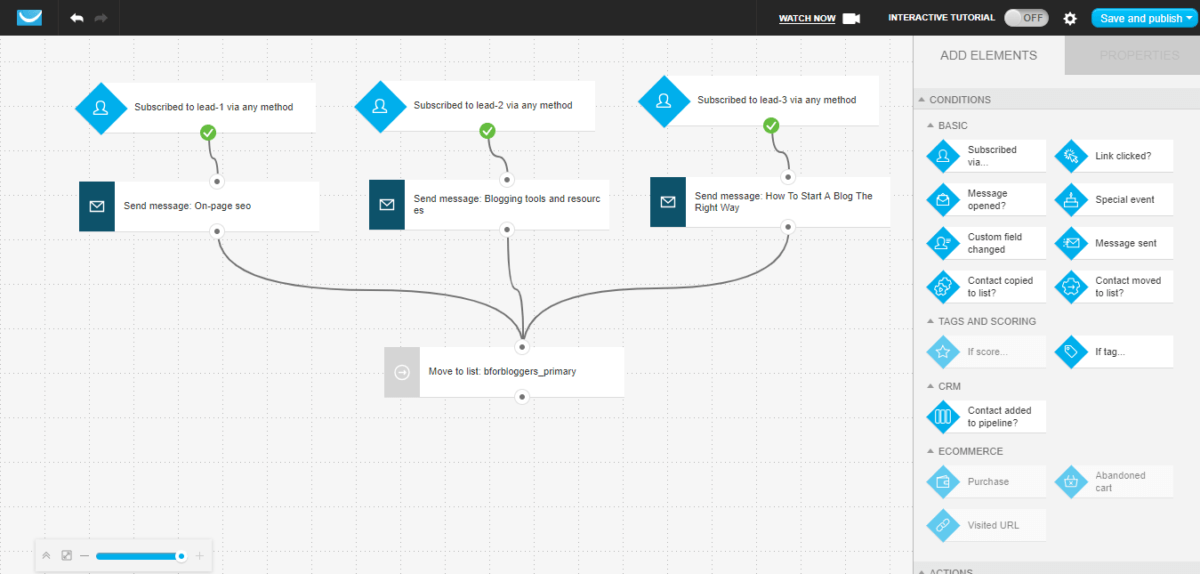Select the Purchase condition icon

pos(943,482)
